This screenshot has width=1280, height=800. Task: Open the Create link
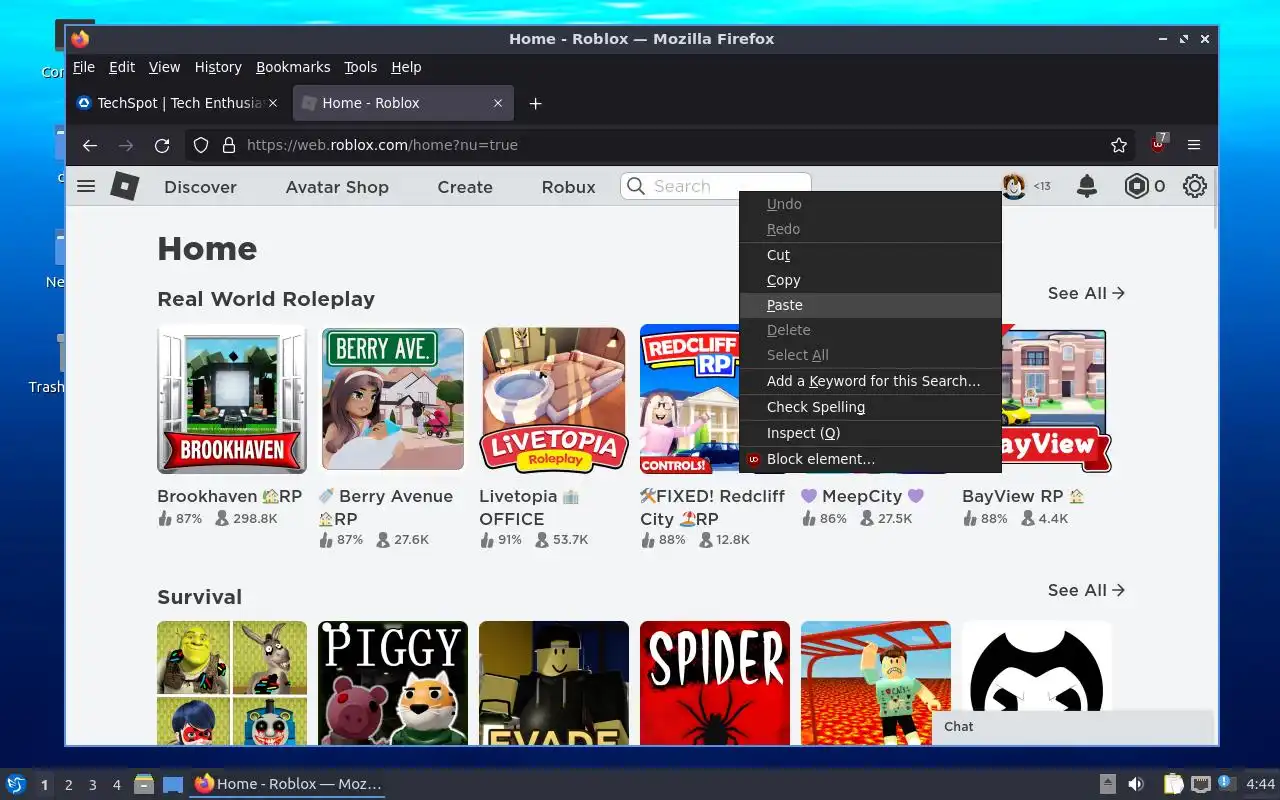point(465,187)
